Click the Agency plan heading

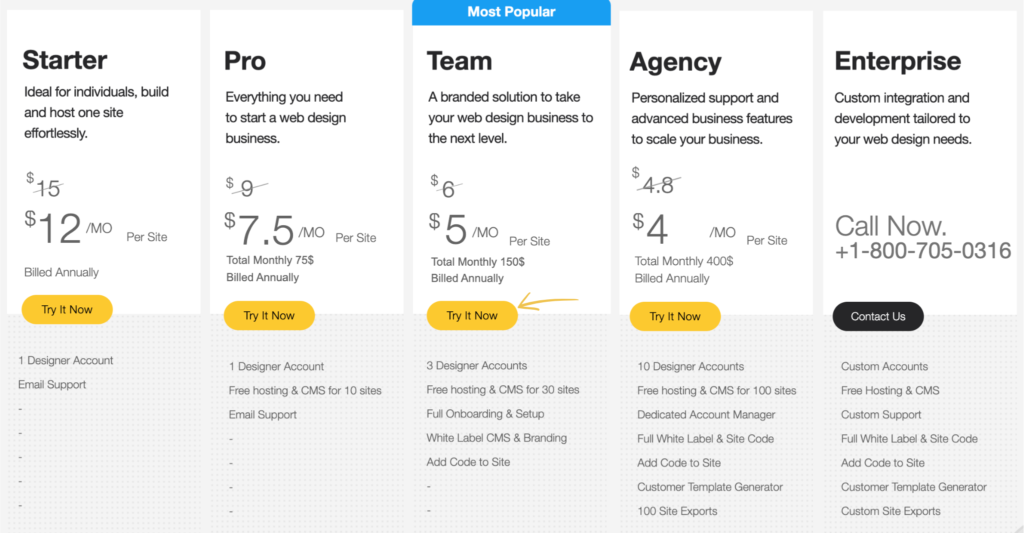(x=676, y=63)
